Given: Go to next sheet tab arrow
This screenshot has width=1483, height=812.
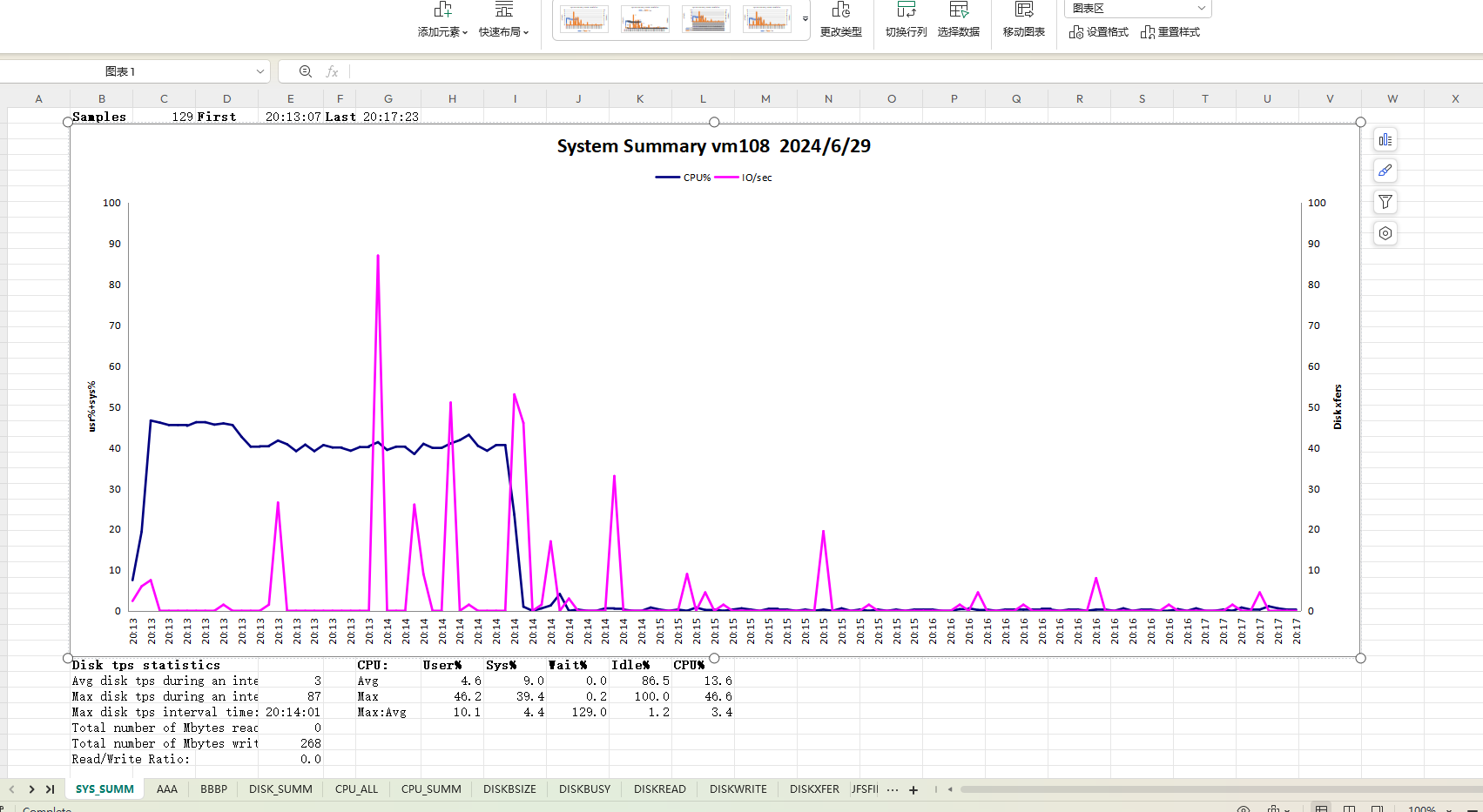Looking at the screenshot, I should click(x=31, y=789).
